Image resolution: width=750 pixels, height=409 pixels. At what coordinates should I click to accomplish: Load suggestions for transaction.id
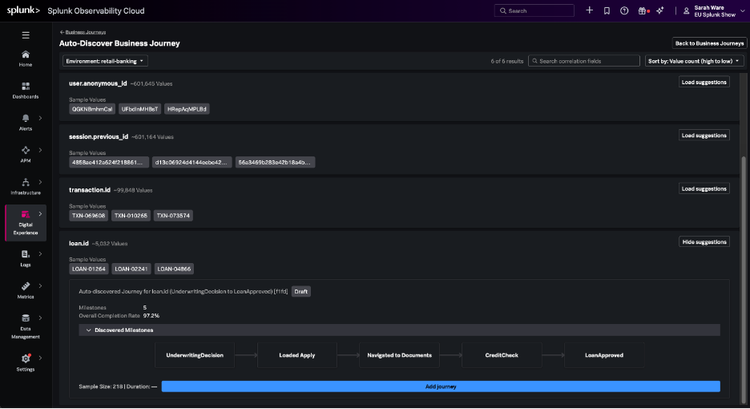tap(704, 188)
